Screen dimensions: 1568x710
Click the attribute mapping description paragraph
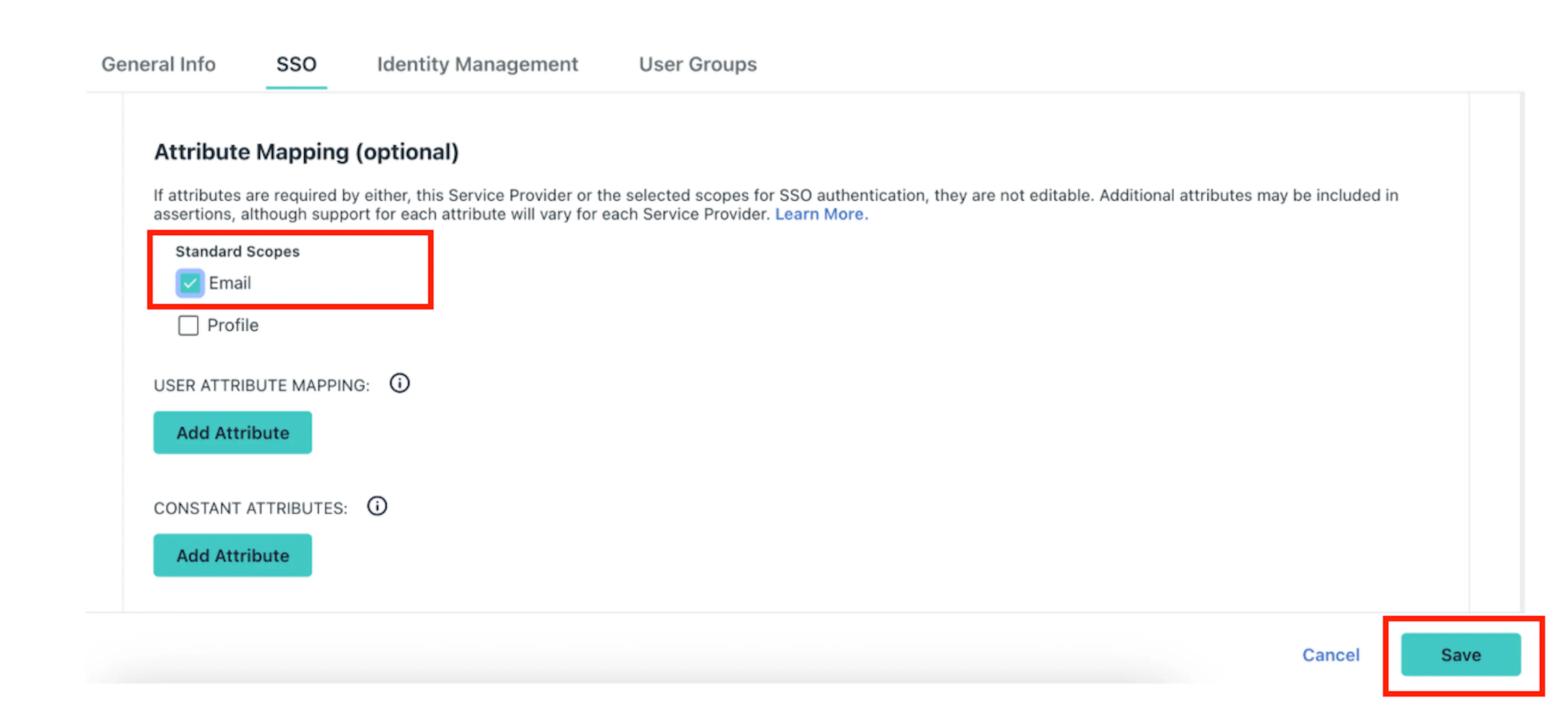point(776,205)
